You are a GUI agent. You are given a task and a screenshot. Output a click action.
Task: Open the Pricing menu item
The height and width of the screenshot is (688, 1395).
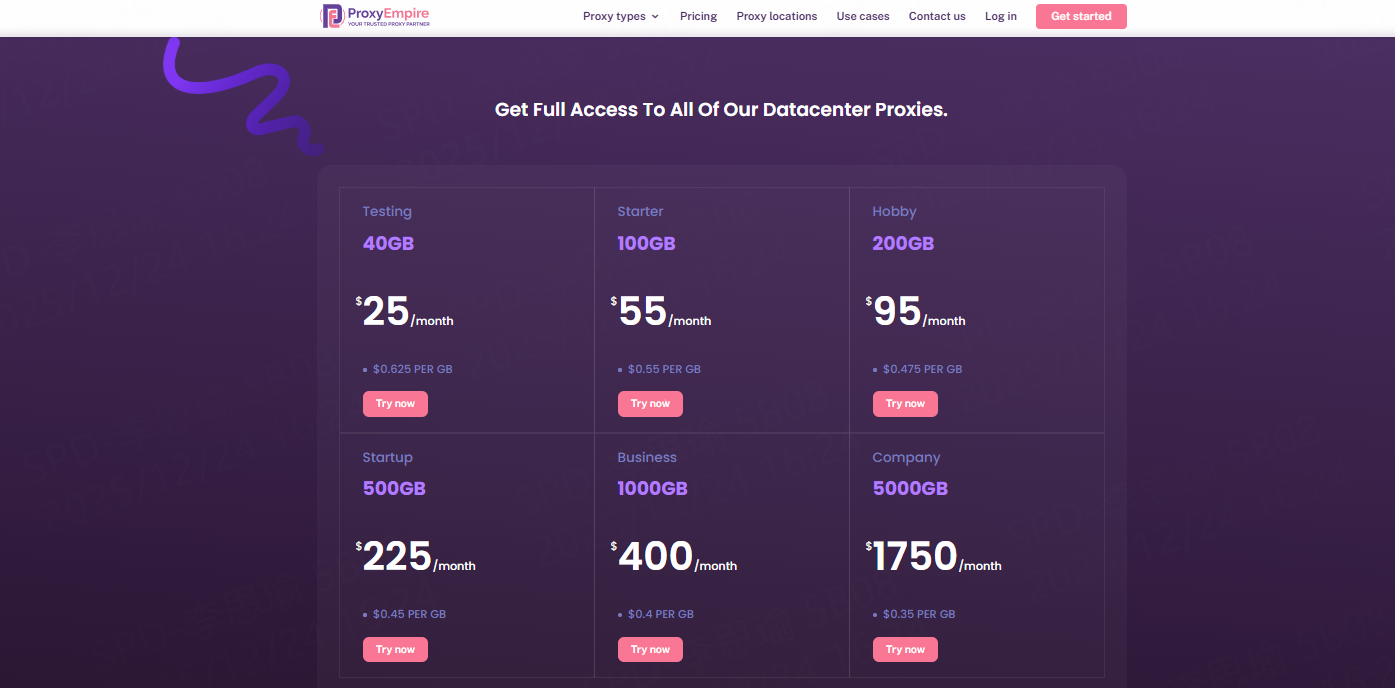(x=698, y=16)
